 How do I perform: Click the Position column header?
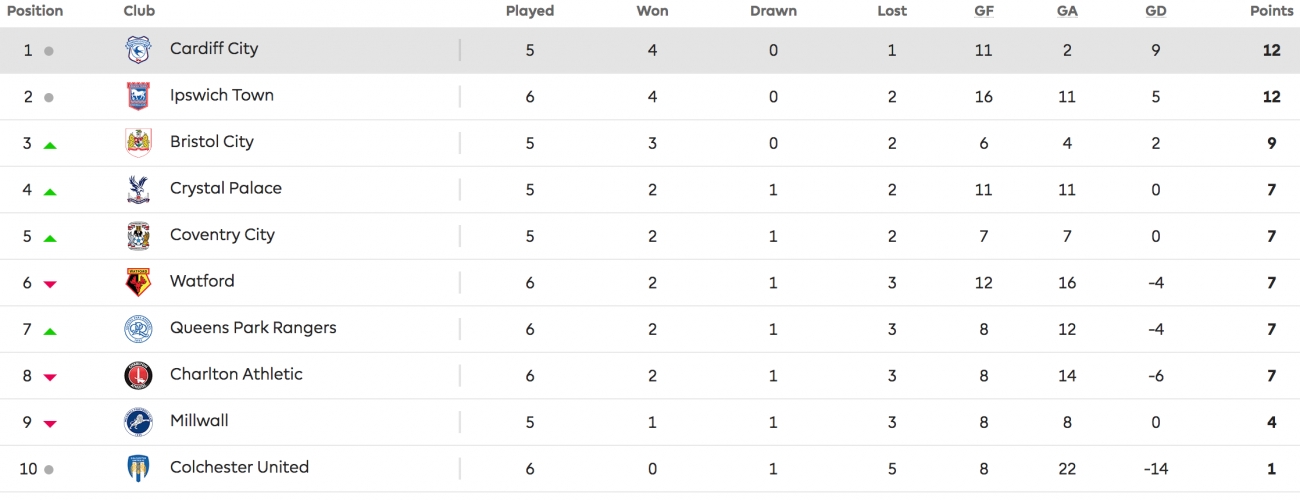(35, 11)
